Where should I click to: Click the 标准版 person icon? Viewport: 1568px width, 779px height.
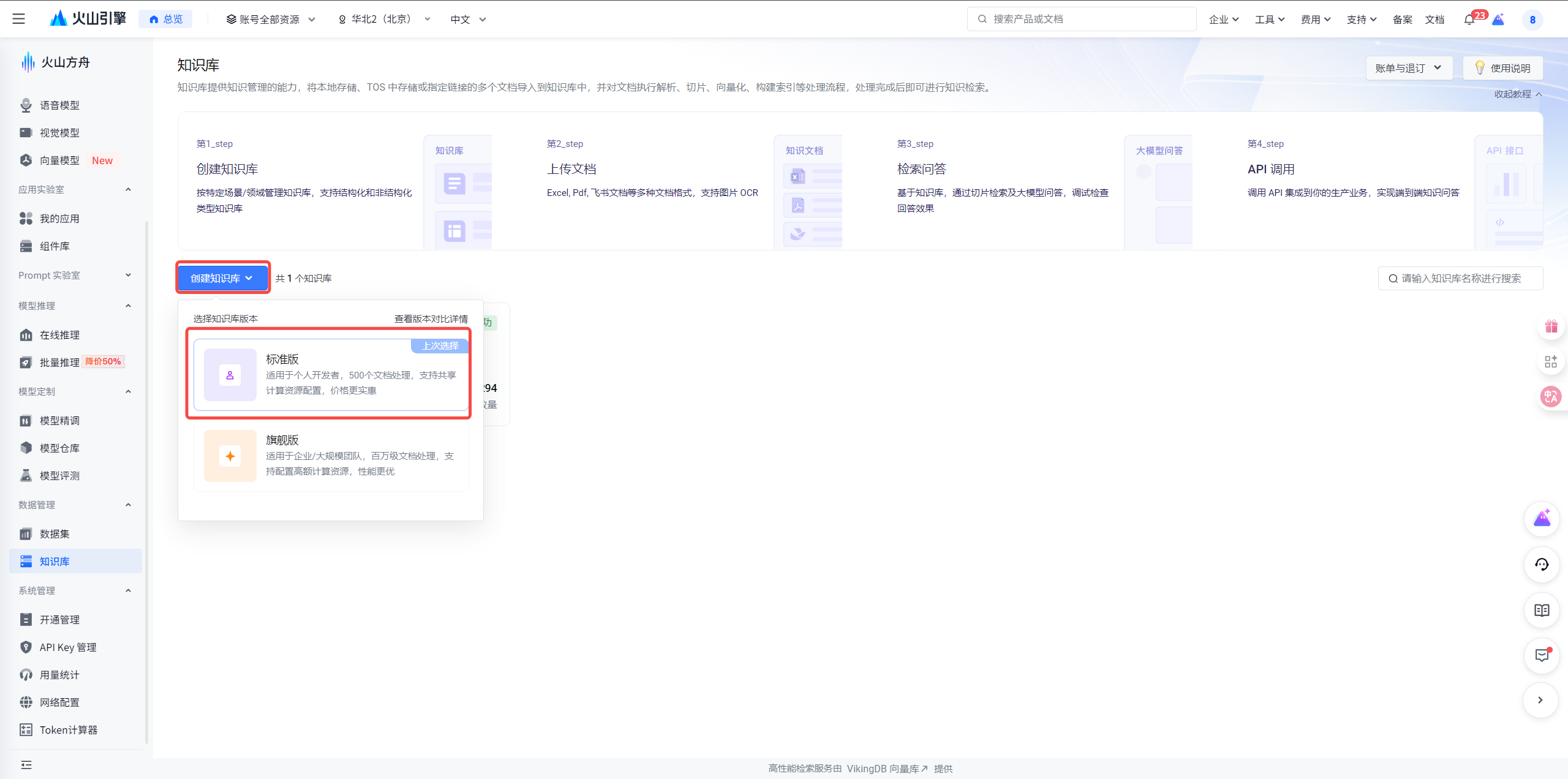tap(230, 375)
